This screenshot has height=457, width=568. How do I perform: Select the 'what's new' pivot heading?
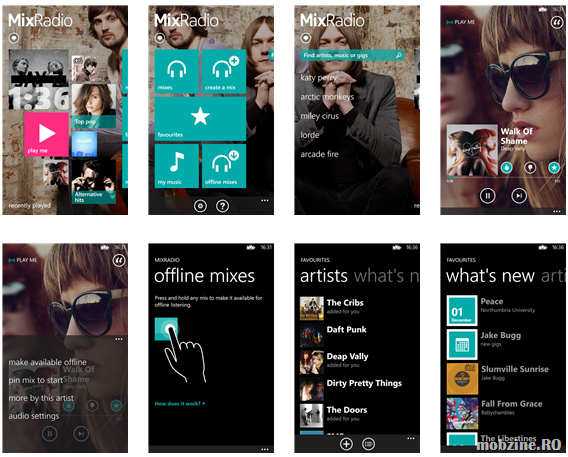[x=490, y=276]
